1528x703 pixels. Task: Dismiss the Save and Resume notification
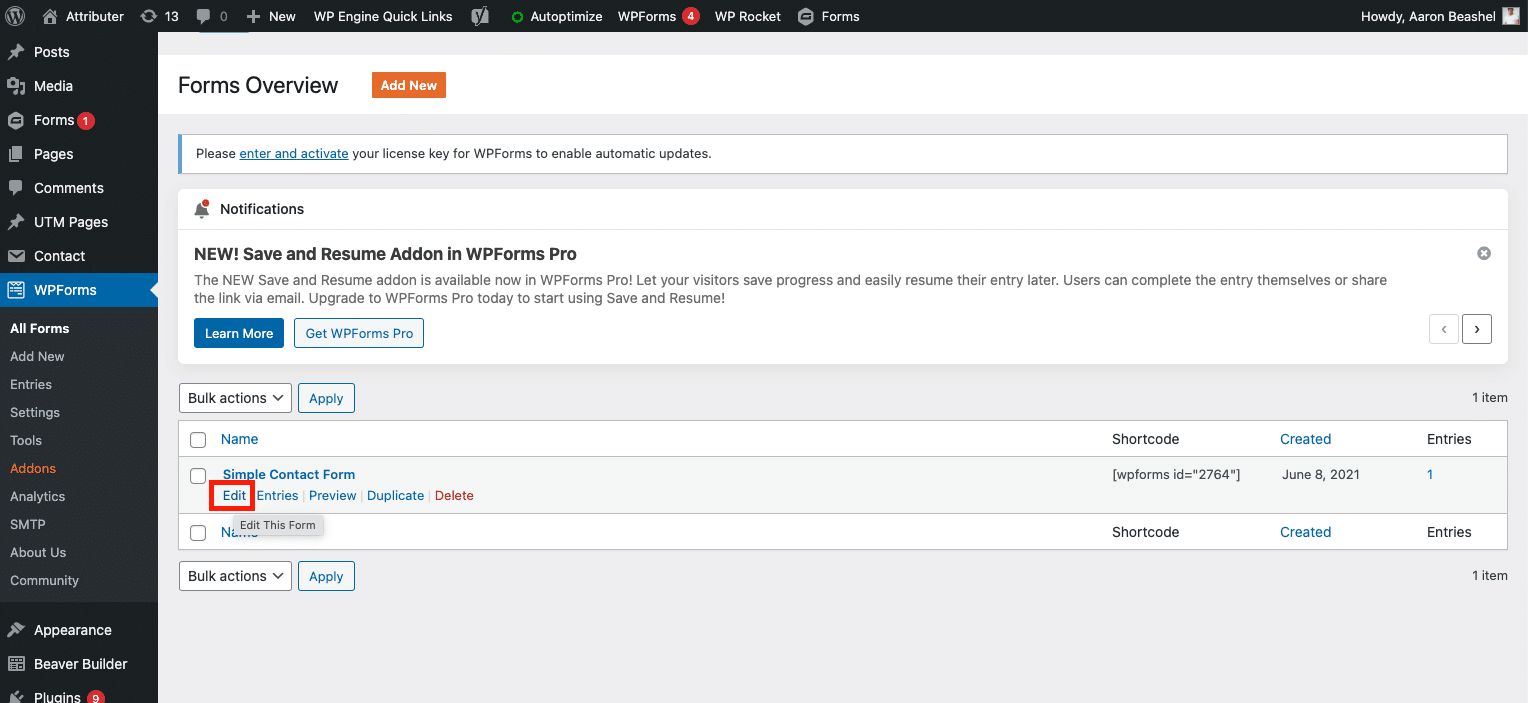[x=1483, y=253]
